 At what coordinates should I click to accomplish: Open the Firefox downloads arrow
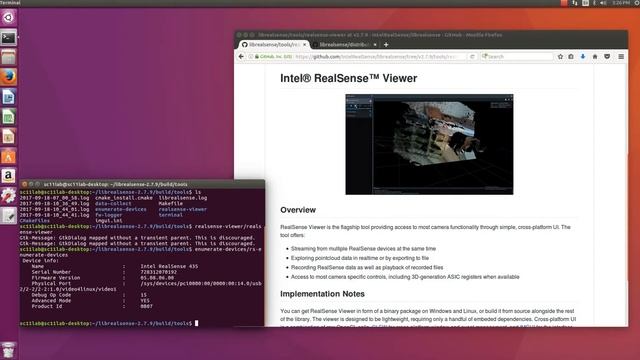pos(583,57)
